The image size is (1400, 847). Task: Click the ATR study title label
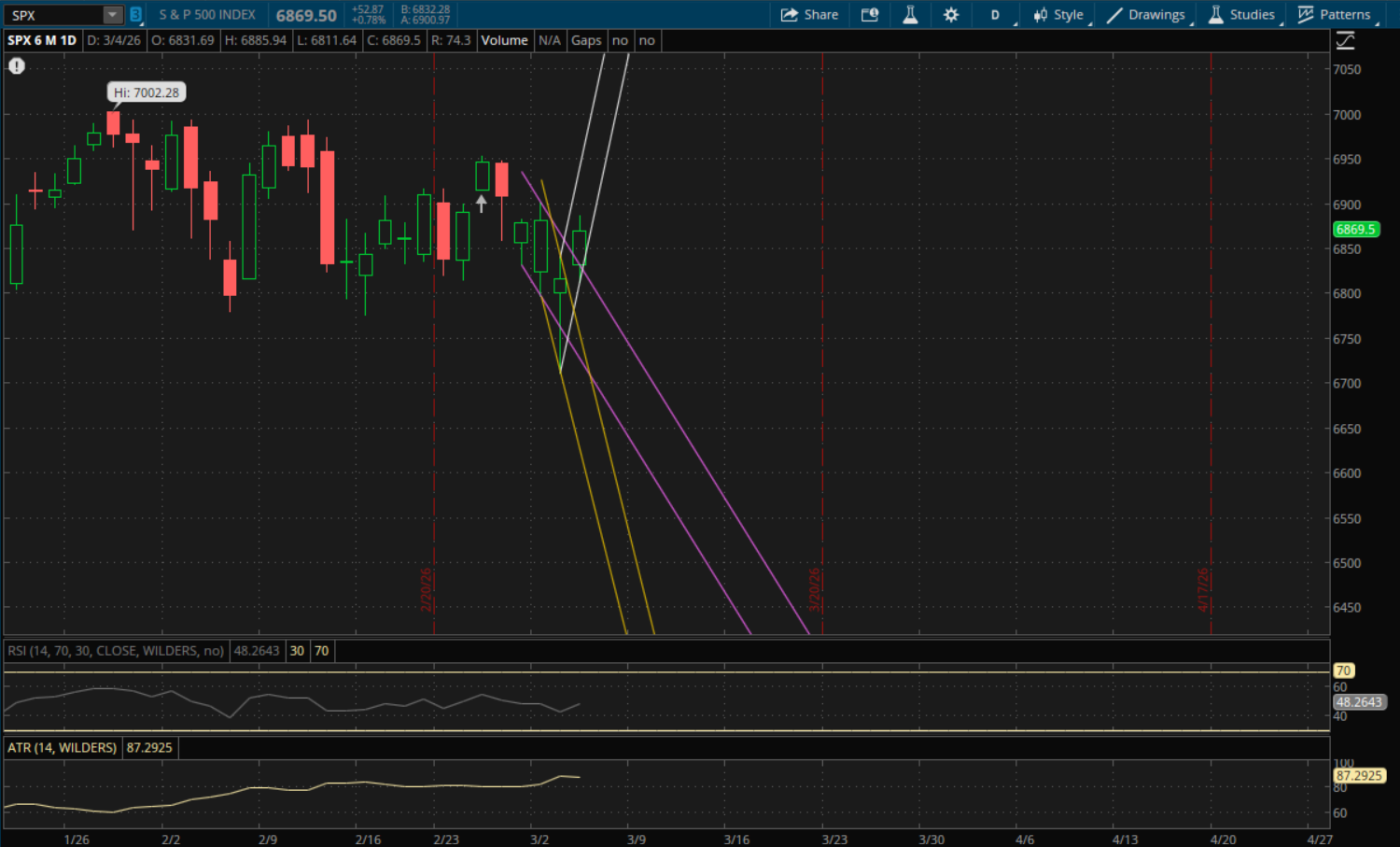63,748
